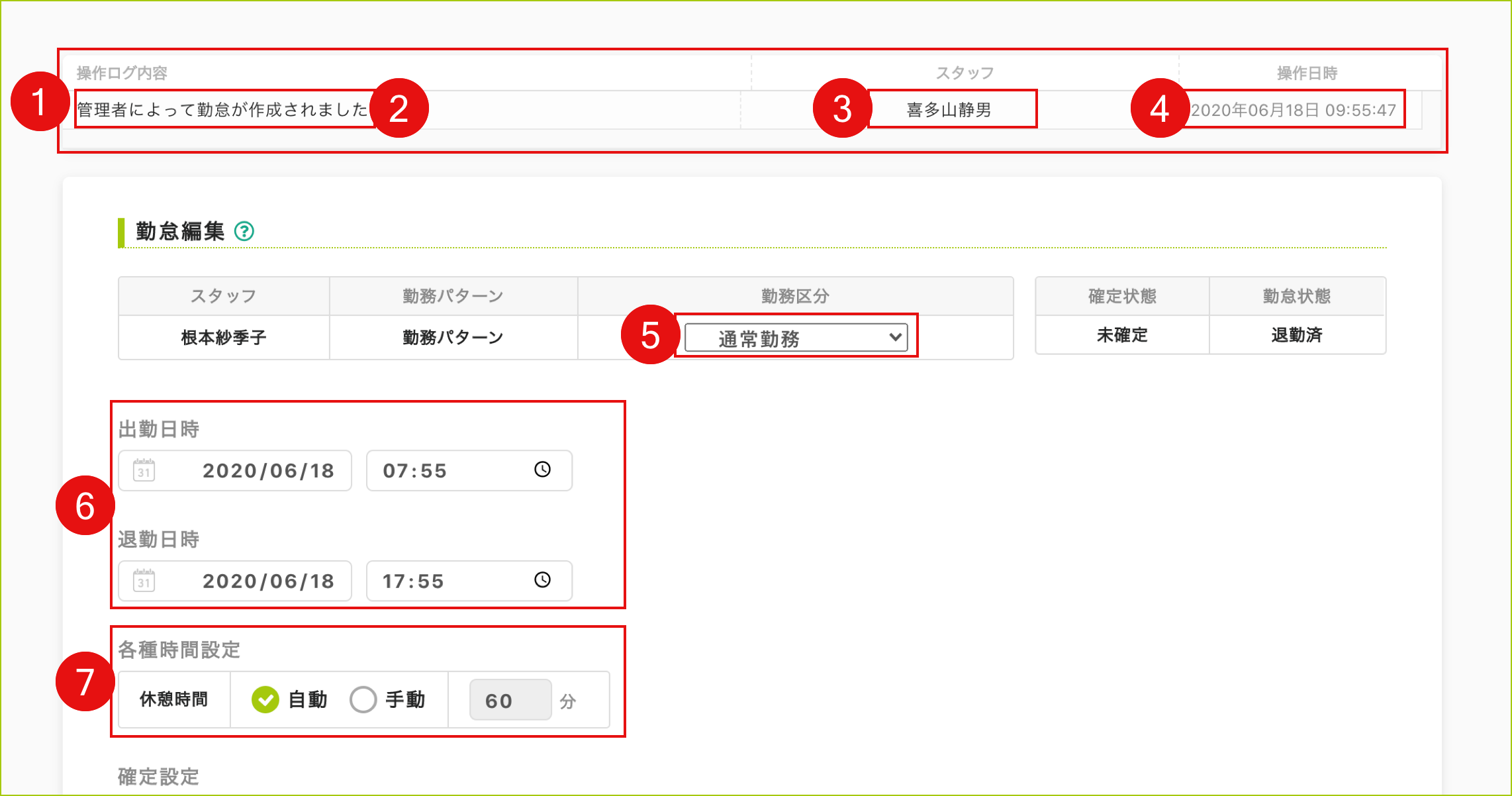Click the 60 minutes break input field
The image size is (1512, 796).
tap(510, 700)
